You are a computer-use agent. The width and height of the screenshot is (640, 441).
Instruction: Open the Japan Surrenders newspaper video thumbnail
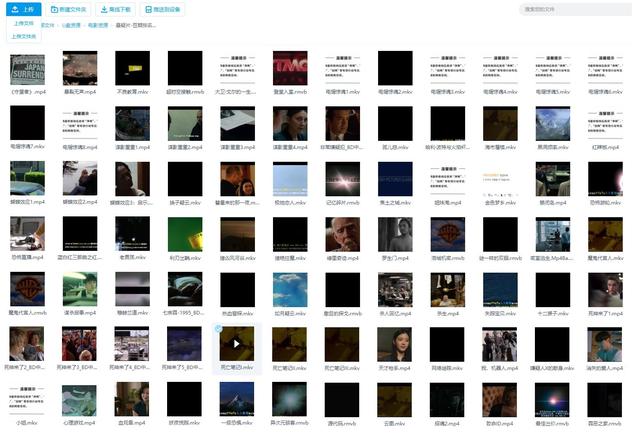(x=27, y=68)
